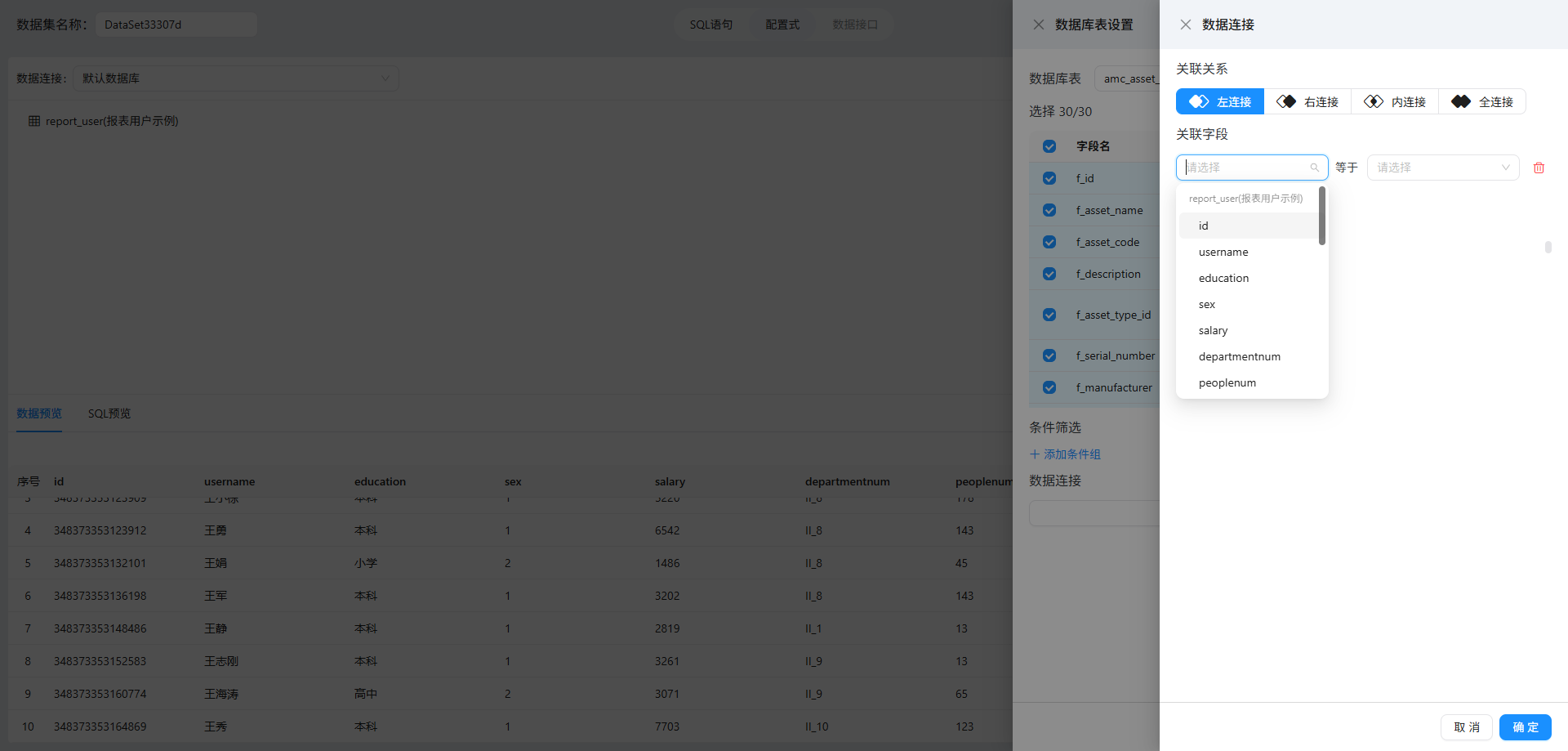
Task: Click the empty 数据连接 box in table settings
Action: 1094,513
